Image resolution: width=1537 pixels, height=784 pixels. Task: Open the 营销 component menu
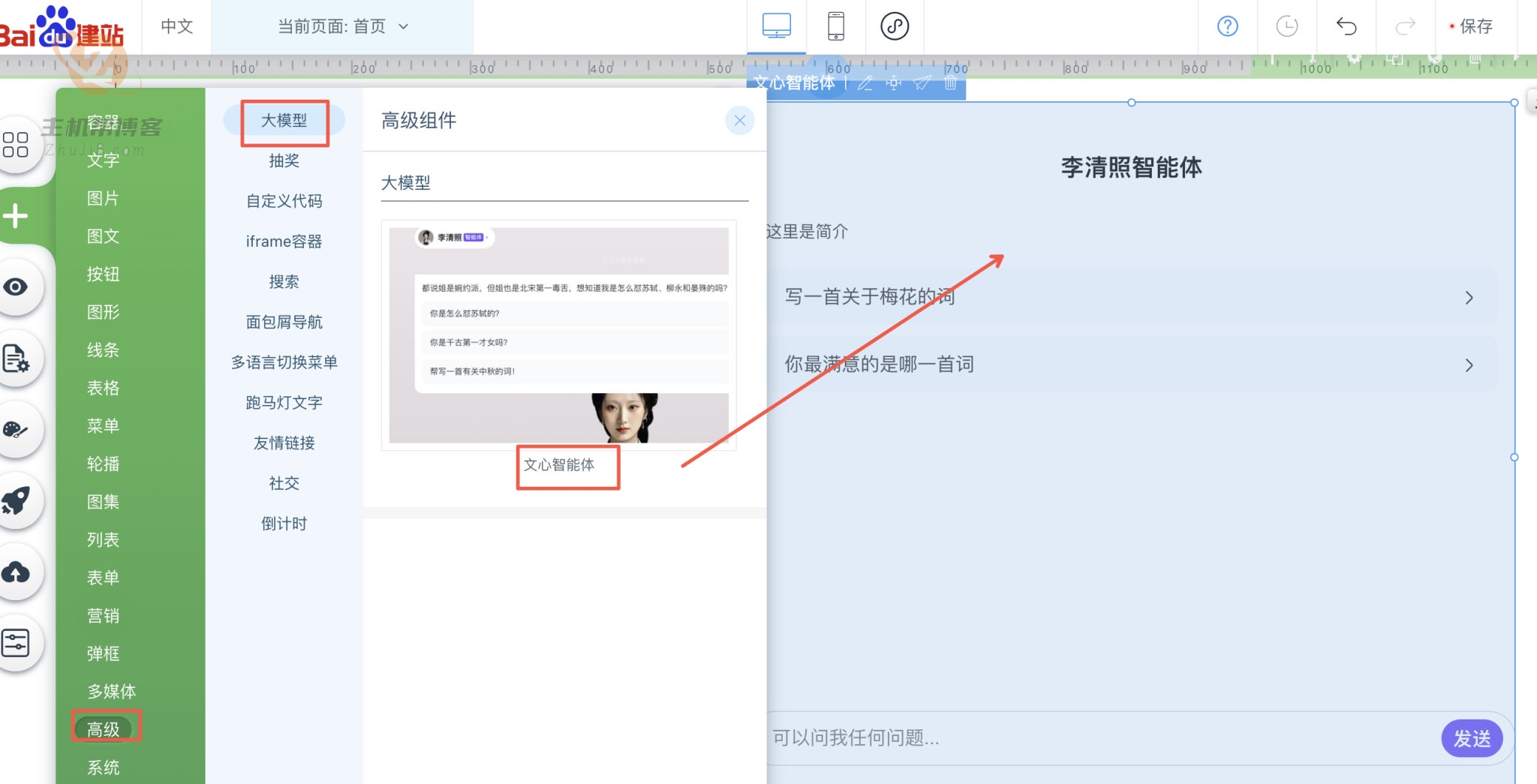103,615
